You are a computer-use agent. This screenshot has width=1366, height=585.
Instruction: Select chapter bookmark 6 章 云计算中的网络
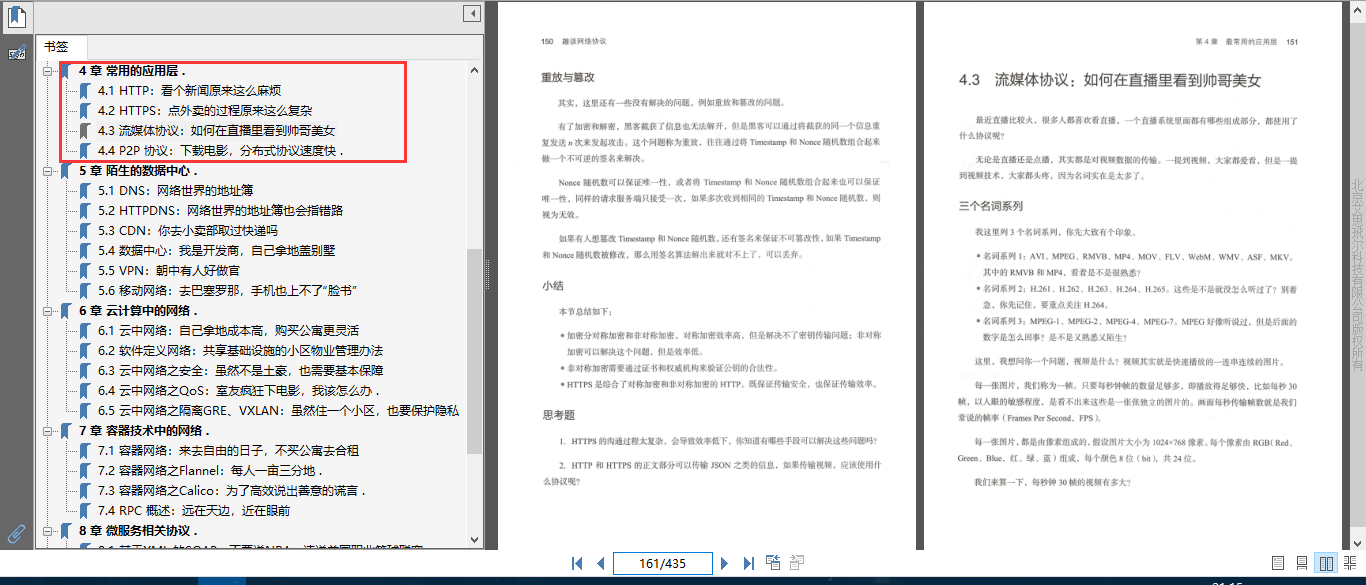point(138,311)
